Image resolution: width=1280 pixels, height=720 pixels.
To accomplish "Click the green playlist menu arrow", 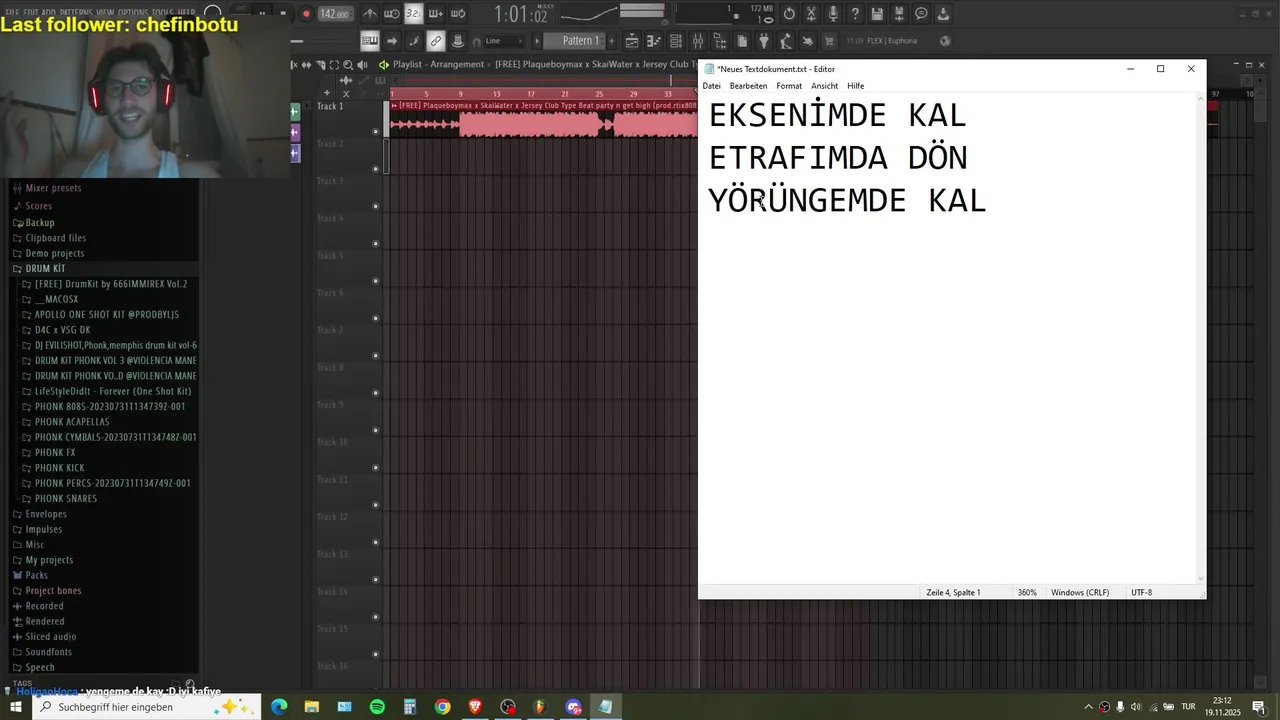I will 384,65.
